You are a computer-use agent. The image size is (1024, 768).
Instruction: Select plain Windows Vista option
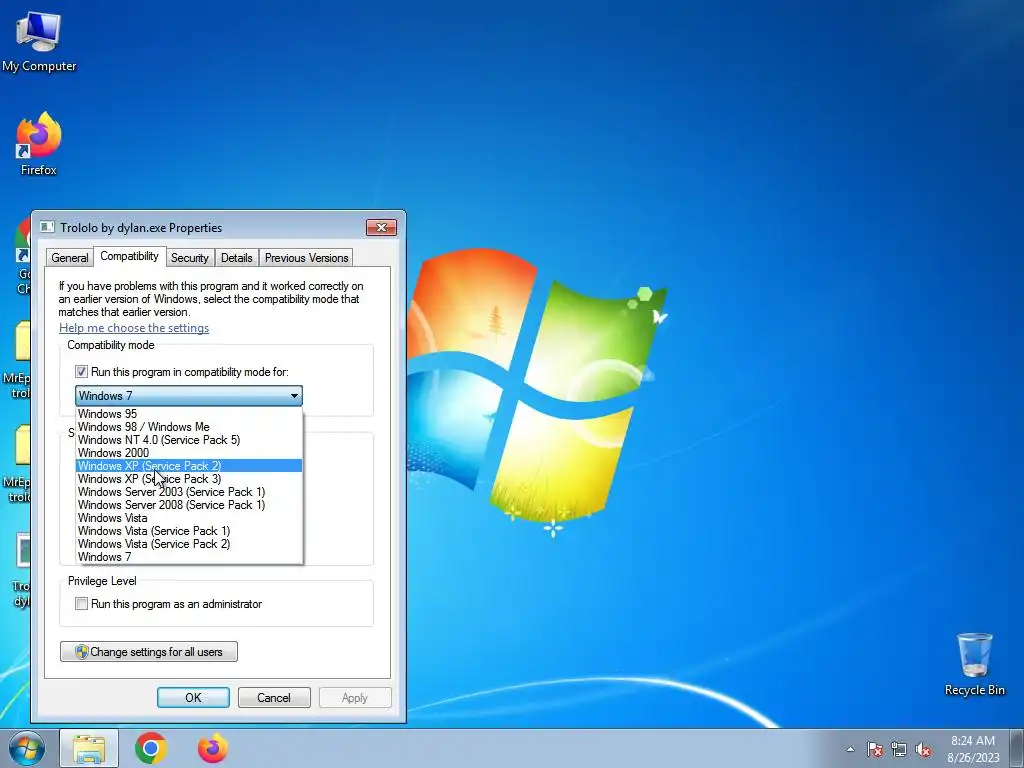[x=189, y=518]
